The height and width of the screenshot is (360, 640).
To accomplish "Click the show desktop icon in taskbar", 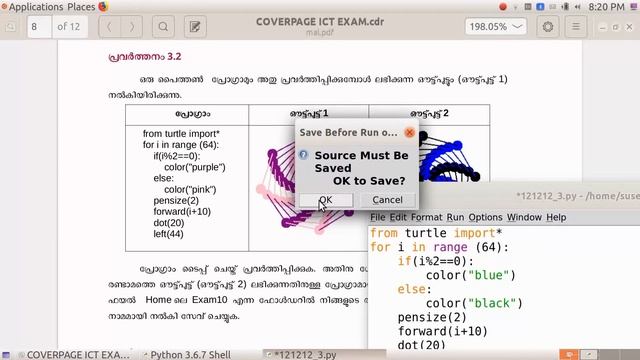I will [x=6, y=355].
